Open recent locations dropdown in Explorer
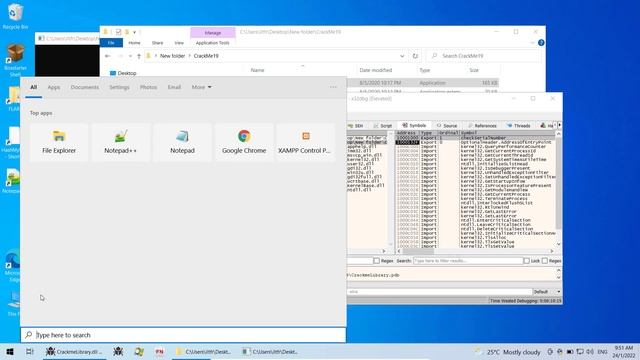The width and height of the screenshot is (640, 360). tap(130, 56)
